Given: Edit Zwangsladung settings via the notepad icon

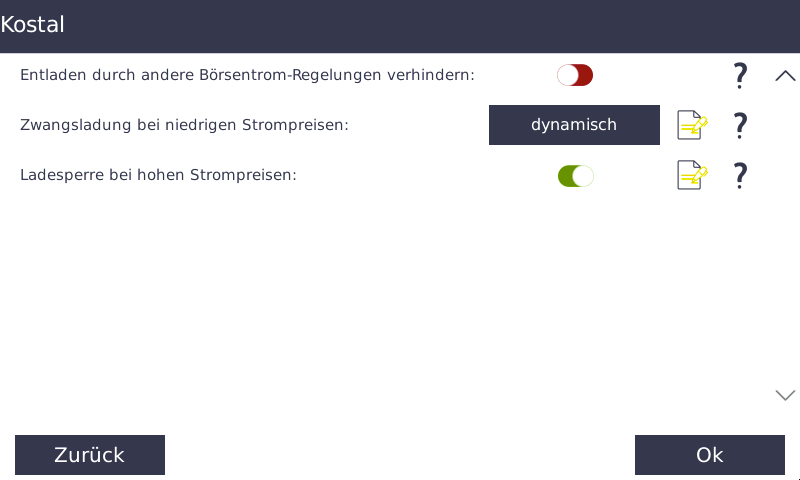Looking at the screenshot, I should [x=692, y=125].
